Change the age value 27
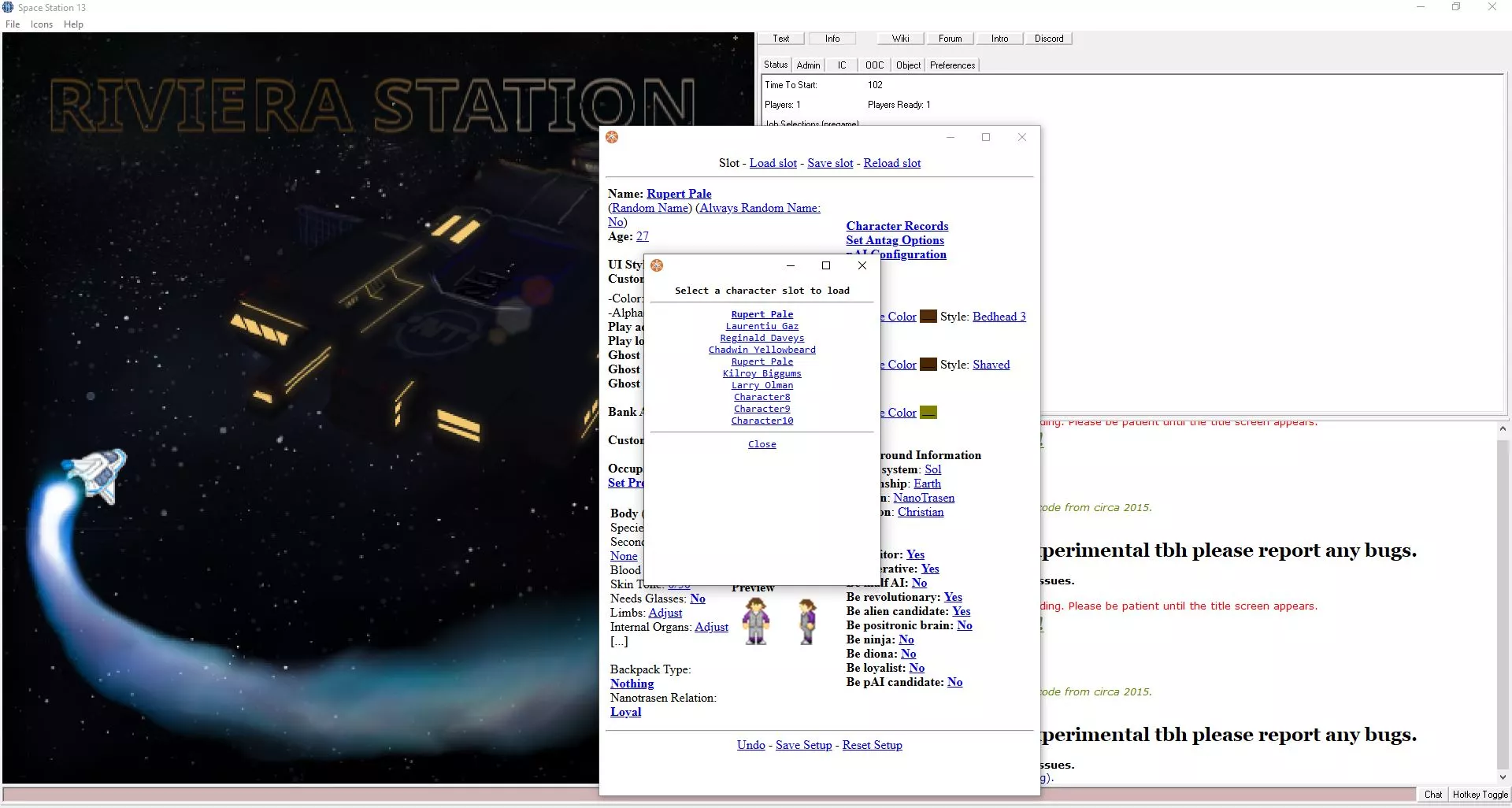Image resolution: width=1512 pixels, height=808 pixels. coord(643,236)
